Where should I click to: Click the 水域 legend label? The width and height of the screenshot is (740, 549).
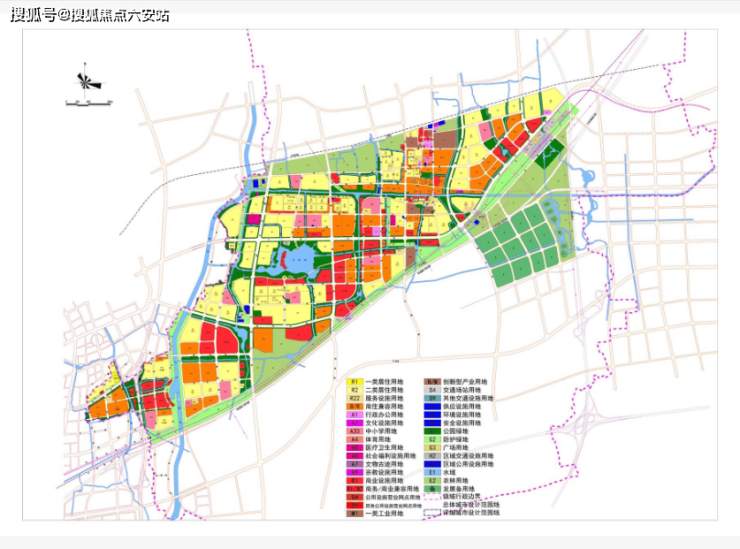[449, 472]
